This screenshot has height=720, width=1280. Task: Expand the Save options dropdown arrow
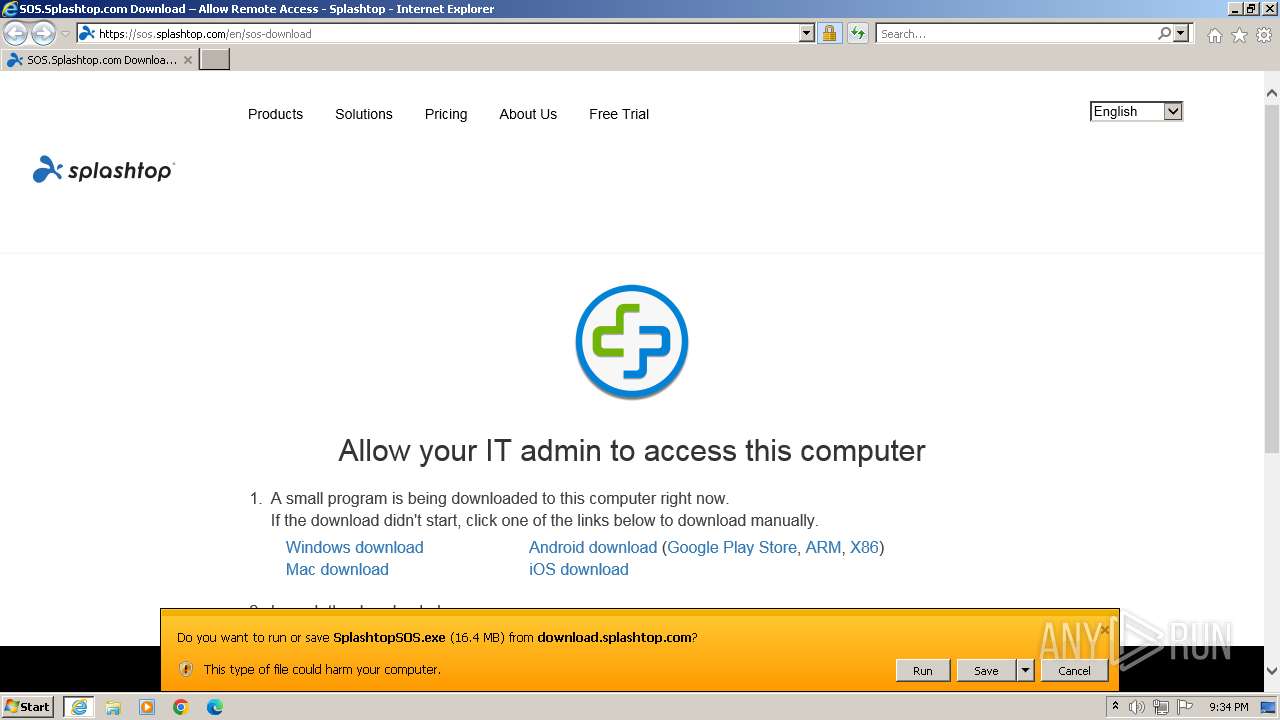click(x=1025, y=671)
